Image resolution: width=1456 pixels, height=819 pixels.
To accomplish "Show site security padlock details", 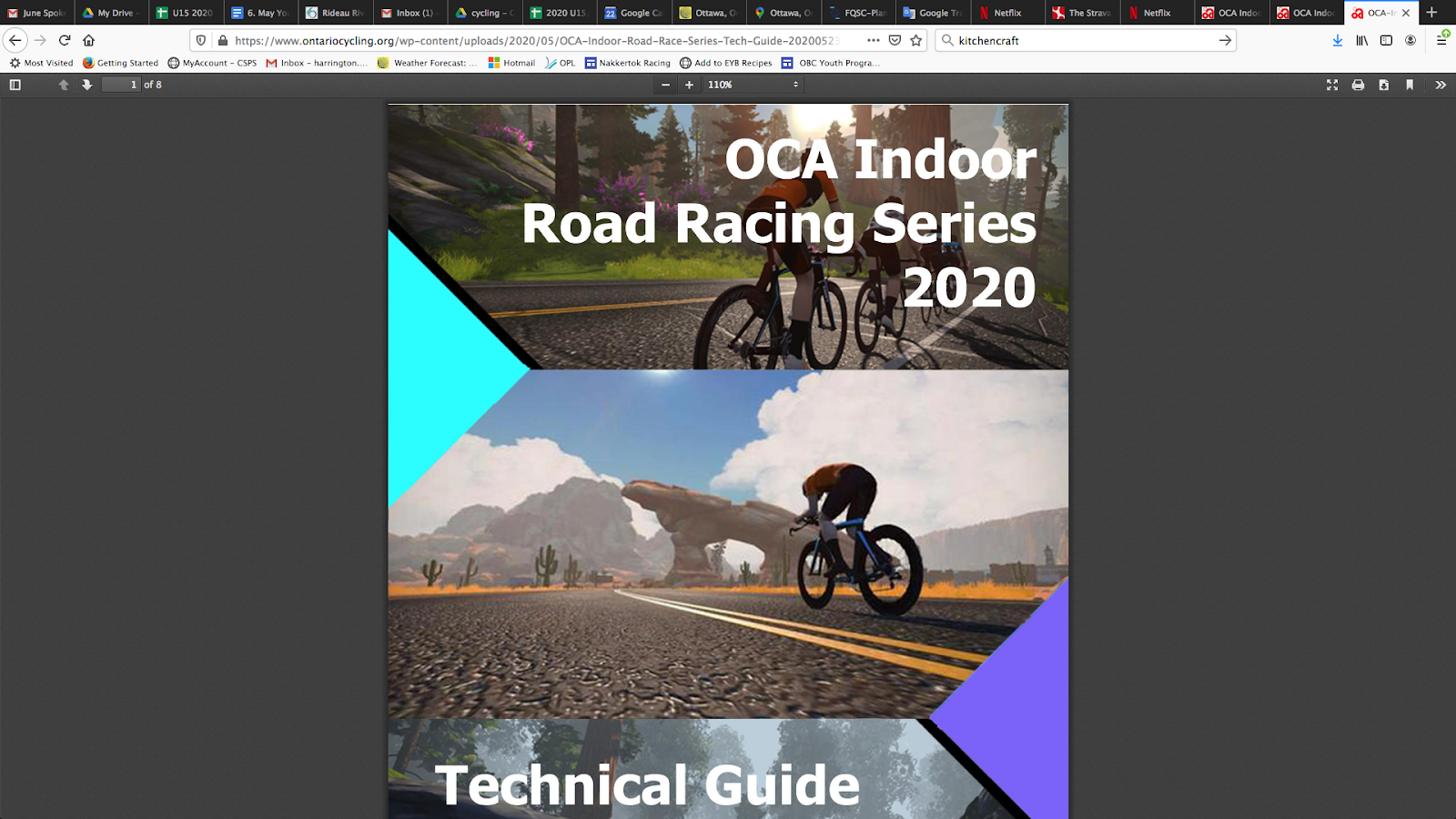I will click(x=222, y=40).
